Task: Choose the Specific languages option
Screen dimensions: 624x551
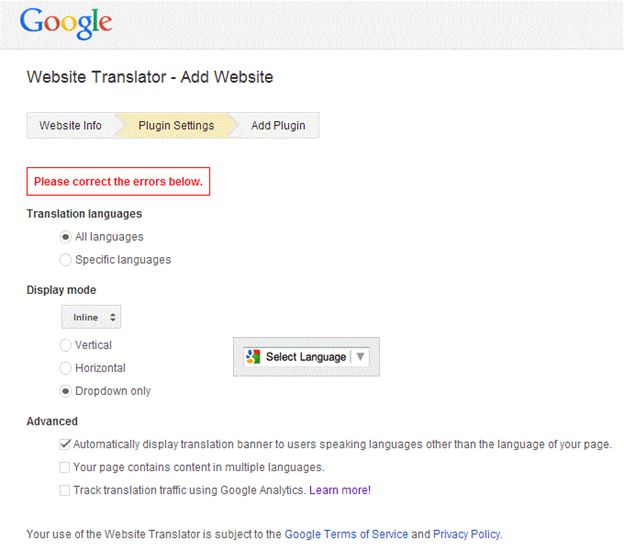Action: tap(66, 260)
